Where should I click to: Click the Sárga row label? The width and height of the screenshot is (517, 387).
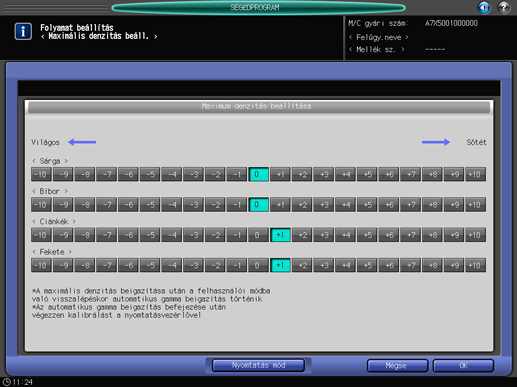[x=50, y=161]
